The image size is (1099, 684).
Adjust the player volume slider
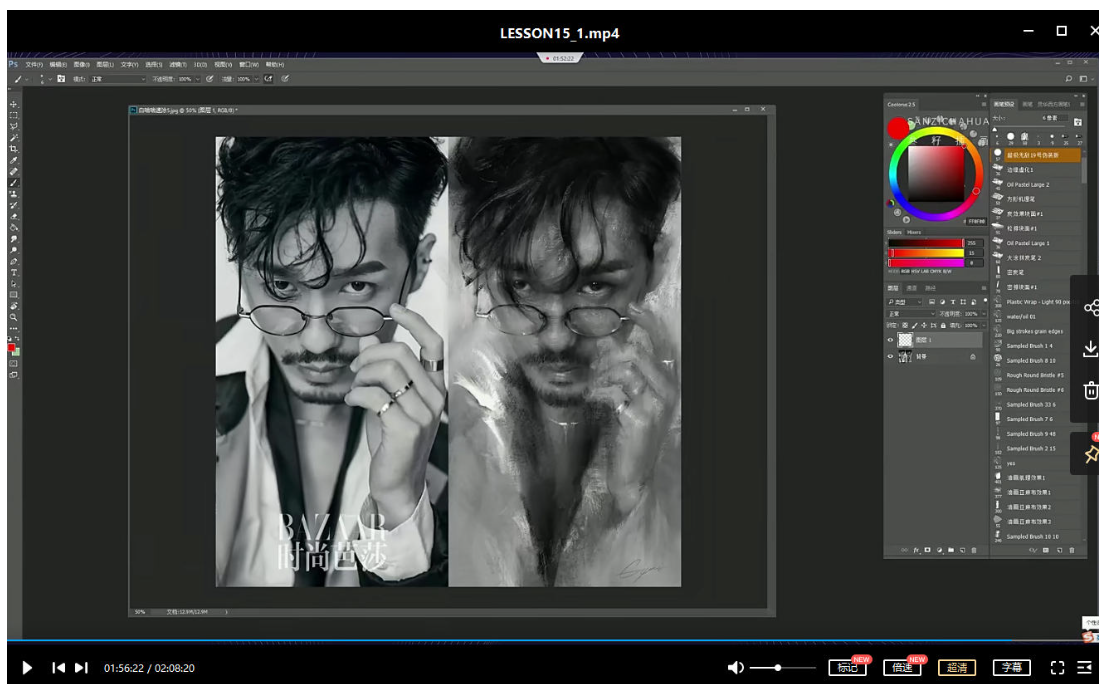(782, 668)
